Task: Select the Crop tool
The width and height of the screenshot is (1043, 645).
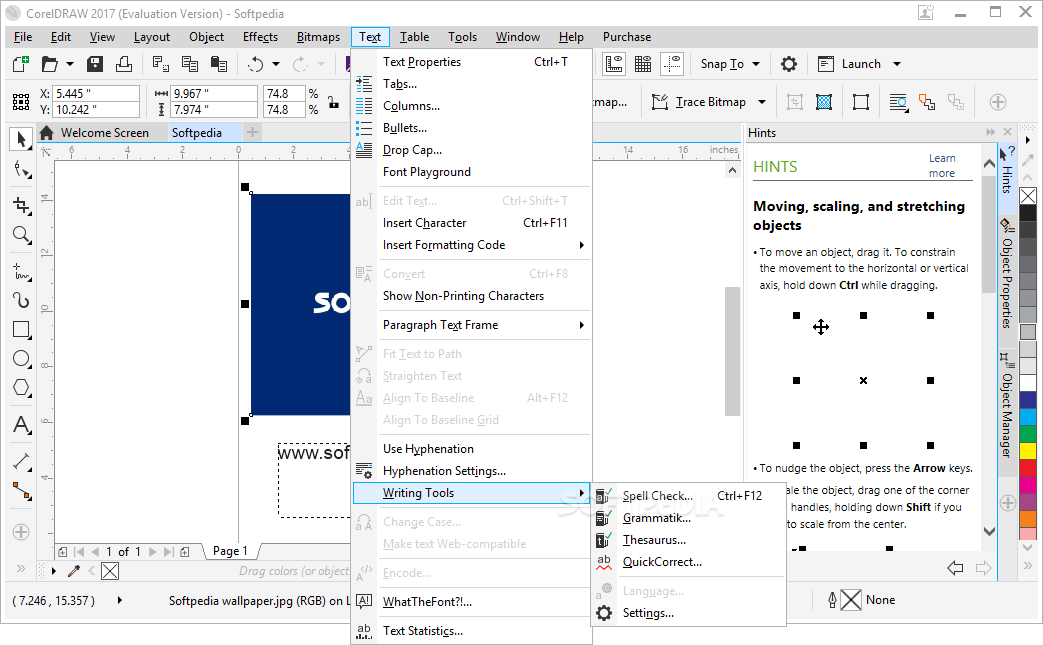Action: [x=22, y=206]
